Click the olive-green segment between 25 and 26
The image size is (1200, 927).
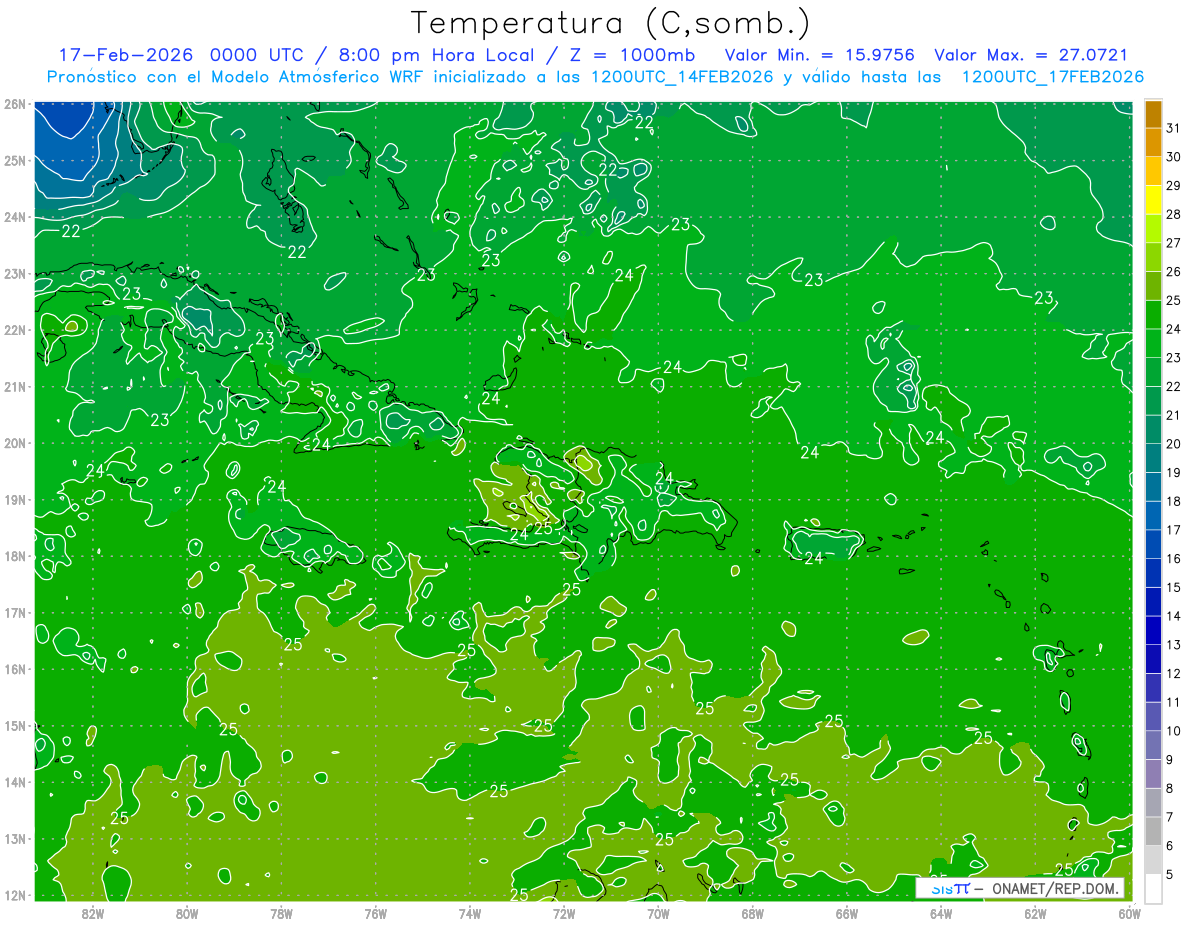[1153, 286]
